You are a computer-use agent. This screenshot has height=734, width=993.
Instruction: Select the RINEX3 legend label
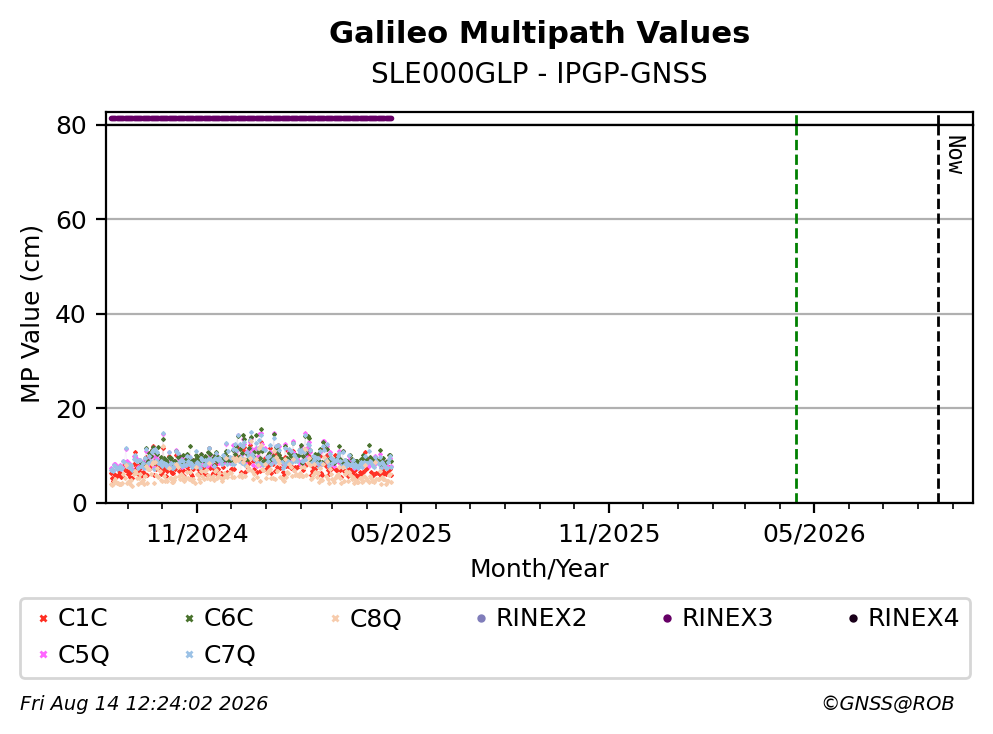(x=727, y=617)
